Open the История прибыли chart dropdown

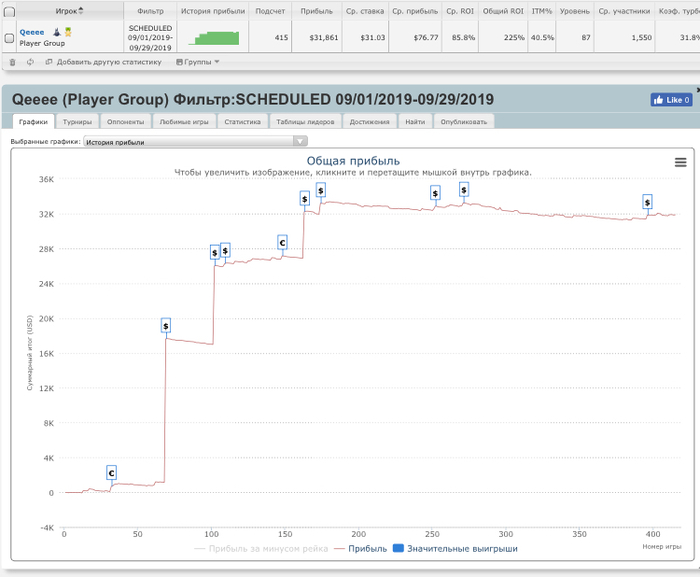tap(195, 142)
